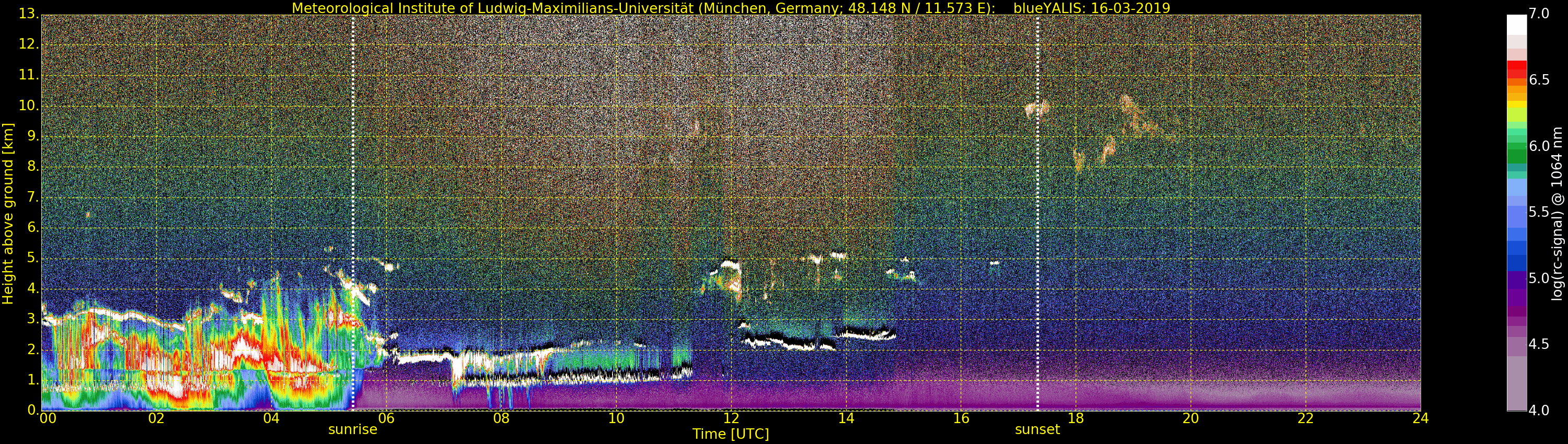Click the '20' time axis tick label
Viewport: 1568px width, 444px height.
tap(1191, 418)
